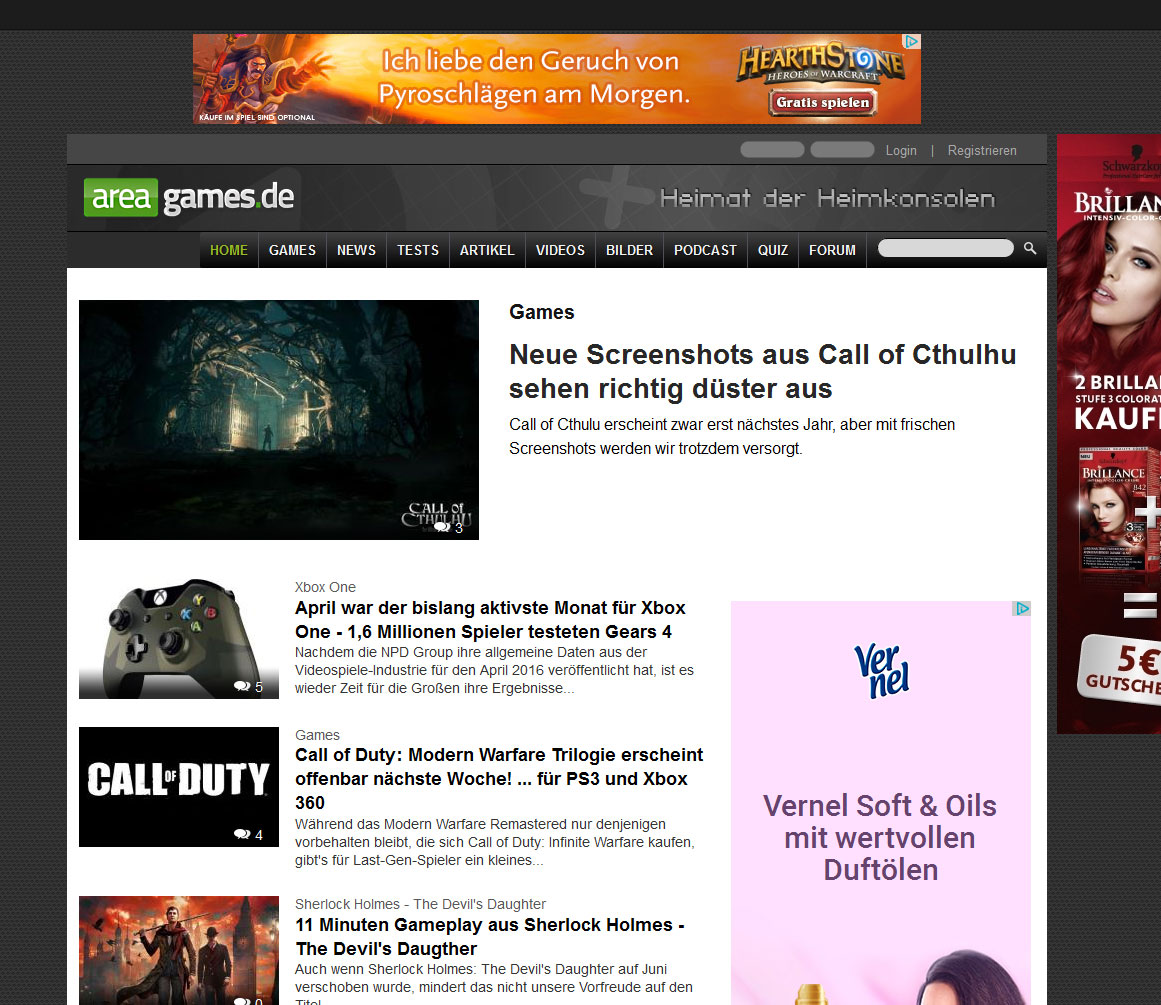Click the second login field in top bar
The height and width of the screenshot is (1005, 1161).
point(843,150)
